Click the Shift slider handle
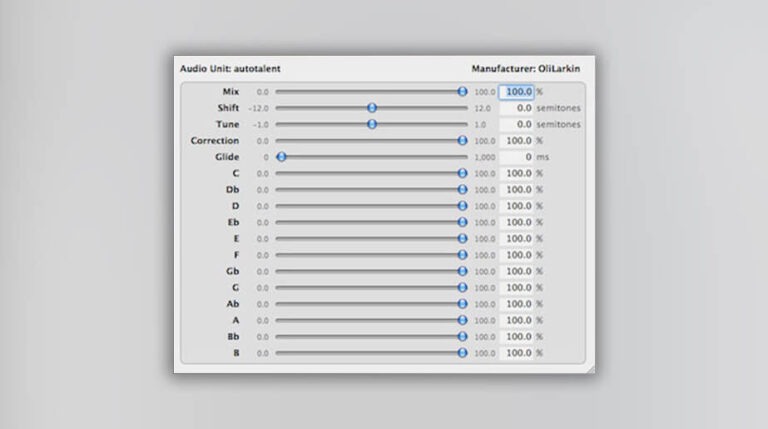The image size is (768, 429). point(371,108)
